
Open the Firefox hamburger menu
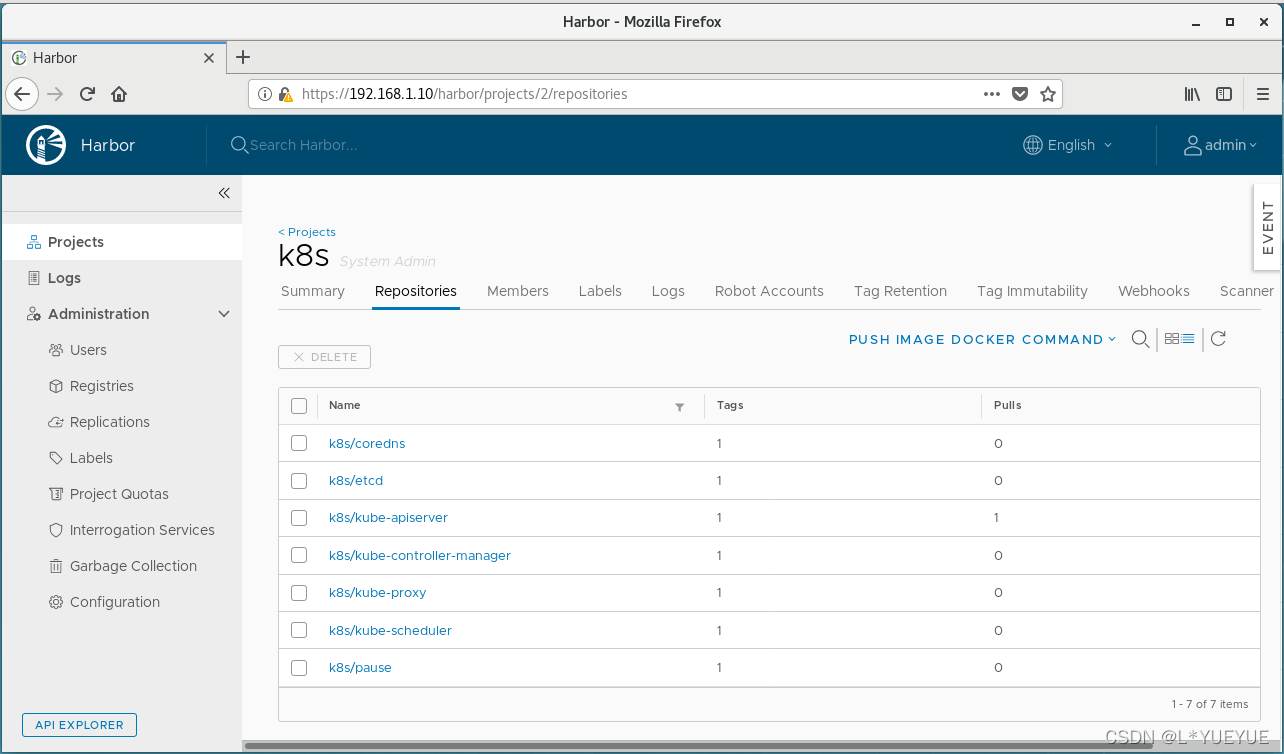click(x=1263, y=94)
